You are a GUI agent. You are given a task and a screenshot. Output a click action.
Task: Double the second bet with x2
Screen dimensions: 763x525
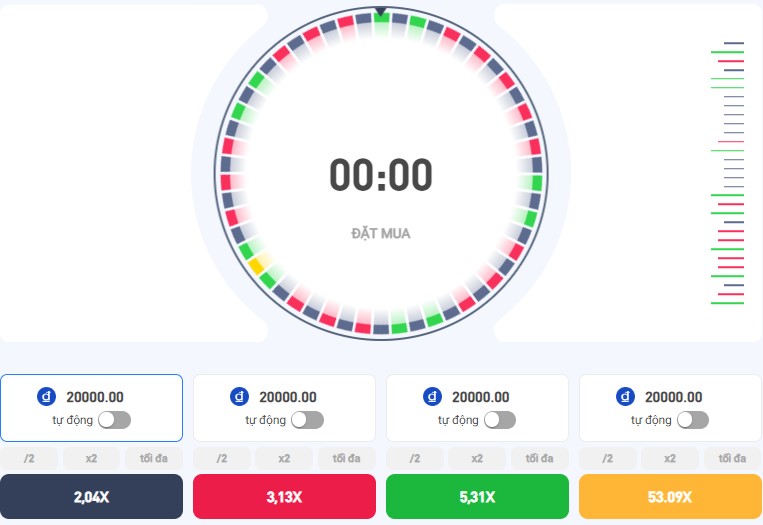(x=284, y=458)
